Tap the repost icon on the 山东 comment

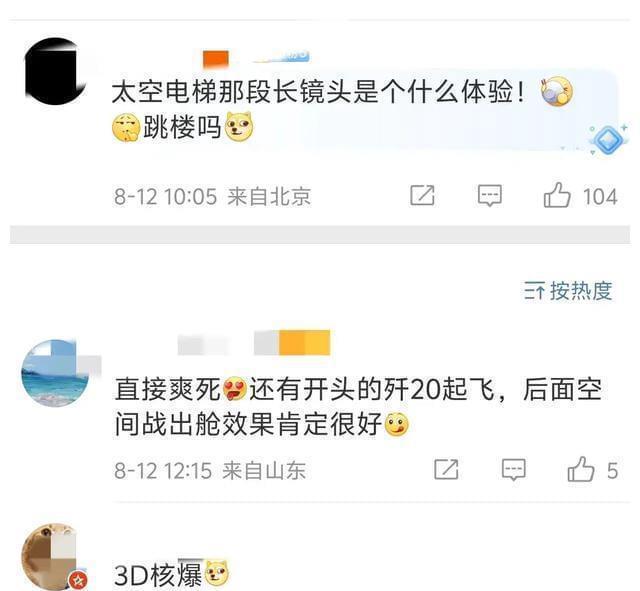click(x=446, y=469)
